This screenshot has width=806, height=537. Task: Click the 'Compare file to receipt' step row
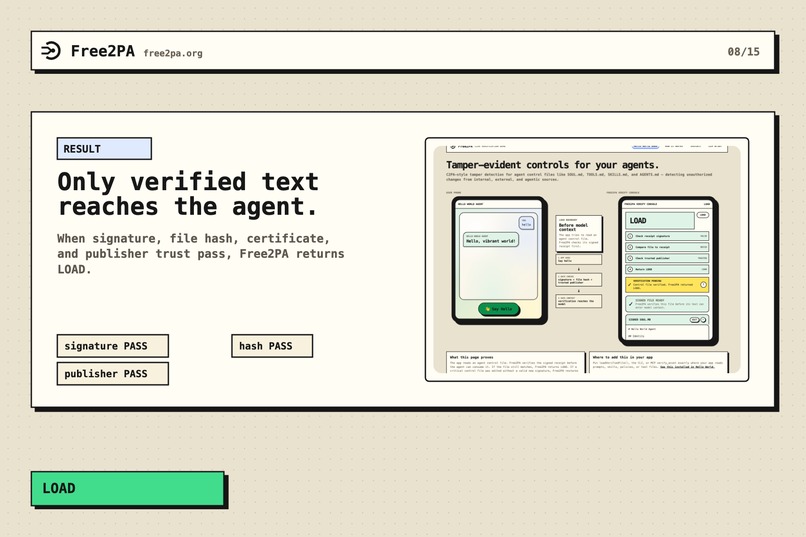tap(667, 247)
